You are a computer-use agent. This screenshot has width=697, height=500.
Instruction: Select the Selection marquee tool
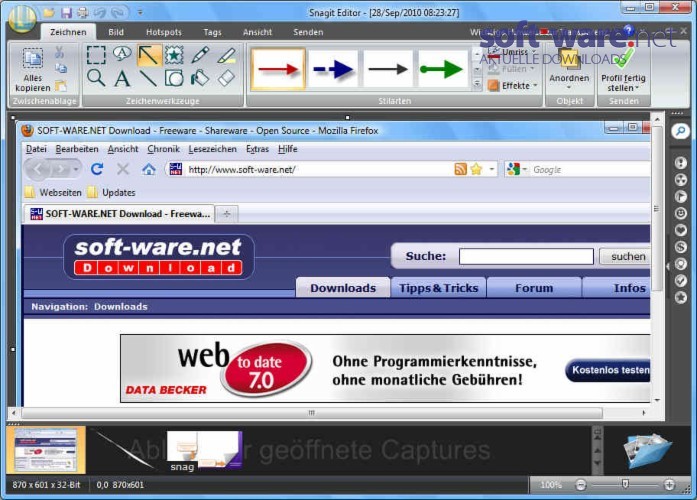pyautogui.click(x=96, y=55)
